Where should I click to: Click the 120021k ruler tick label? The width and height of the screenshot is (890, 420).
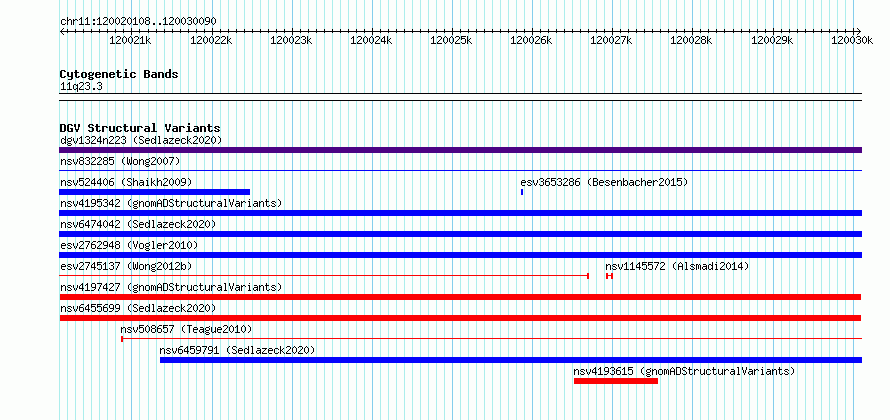[131, 40]
